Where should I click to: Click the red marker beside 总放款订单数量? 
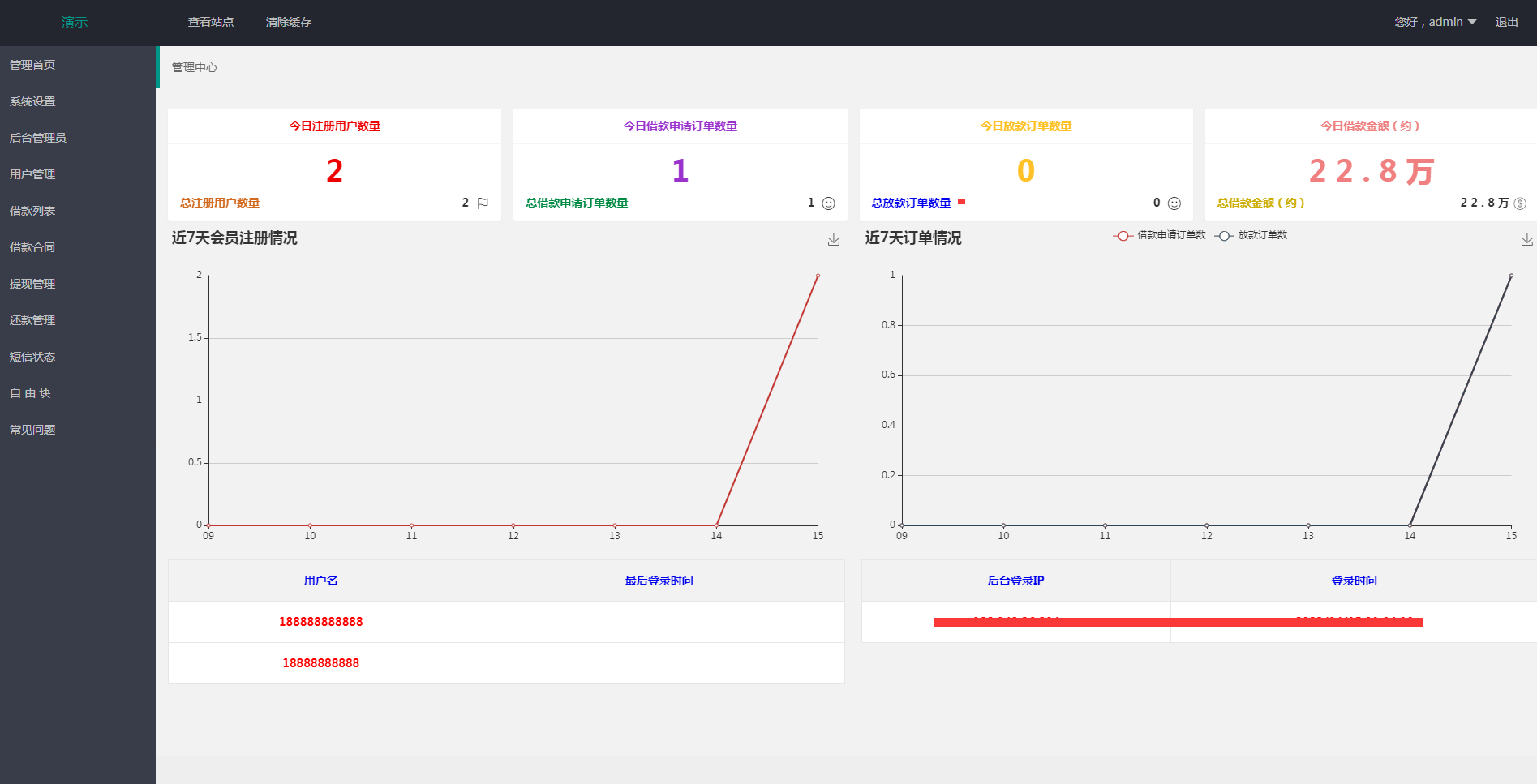coord(961,202)
